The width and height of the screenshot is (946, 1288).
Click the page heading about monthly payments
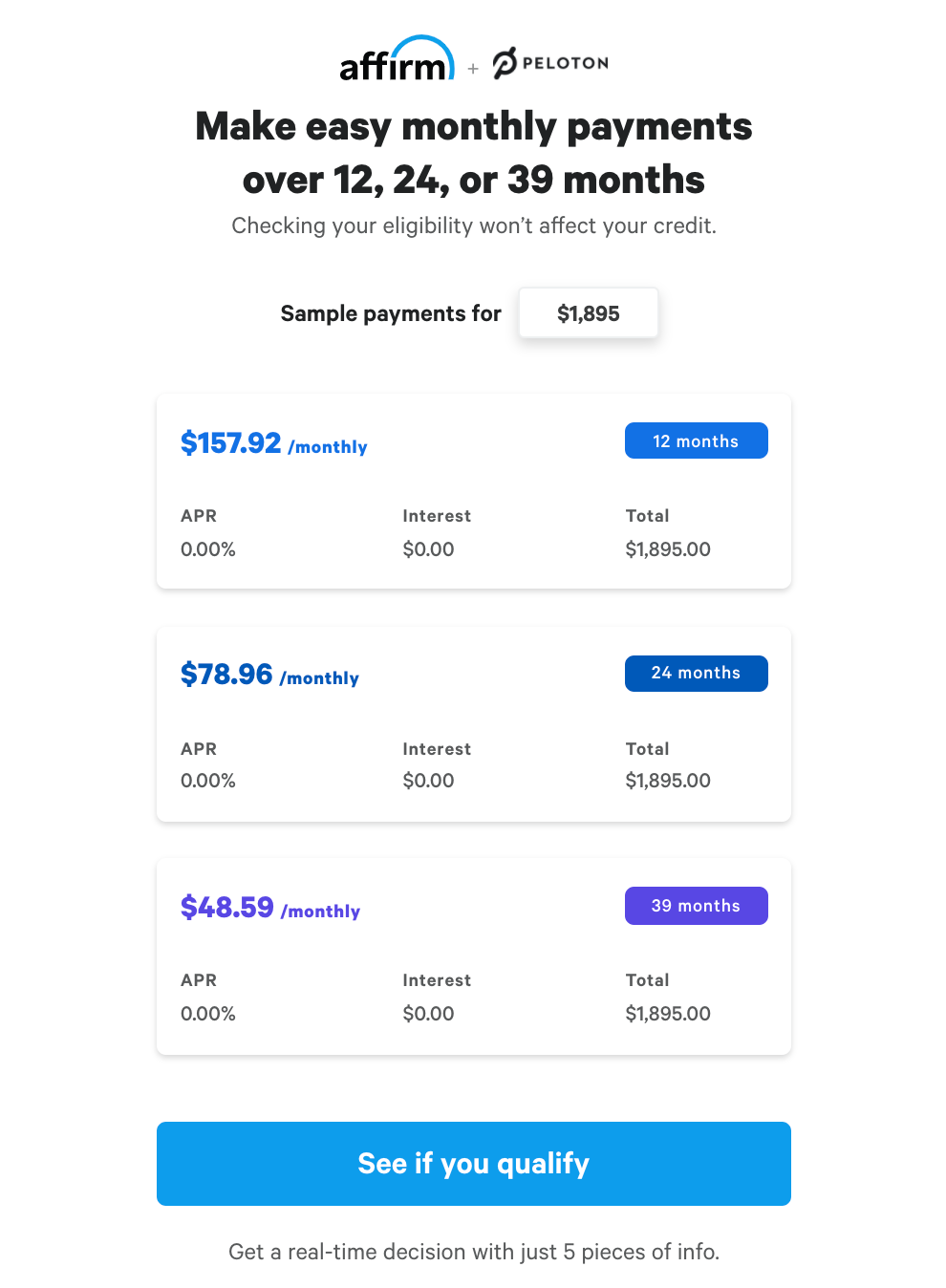(x=473, y=152)
